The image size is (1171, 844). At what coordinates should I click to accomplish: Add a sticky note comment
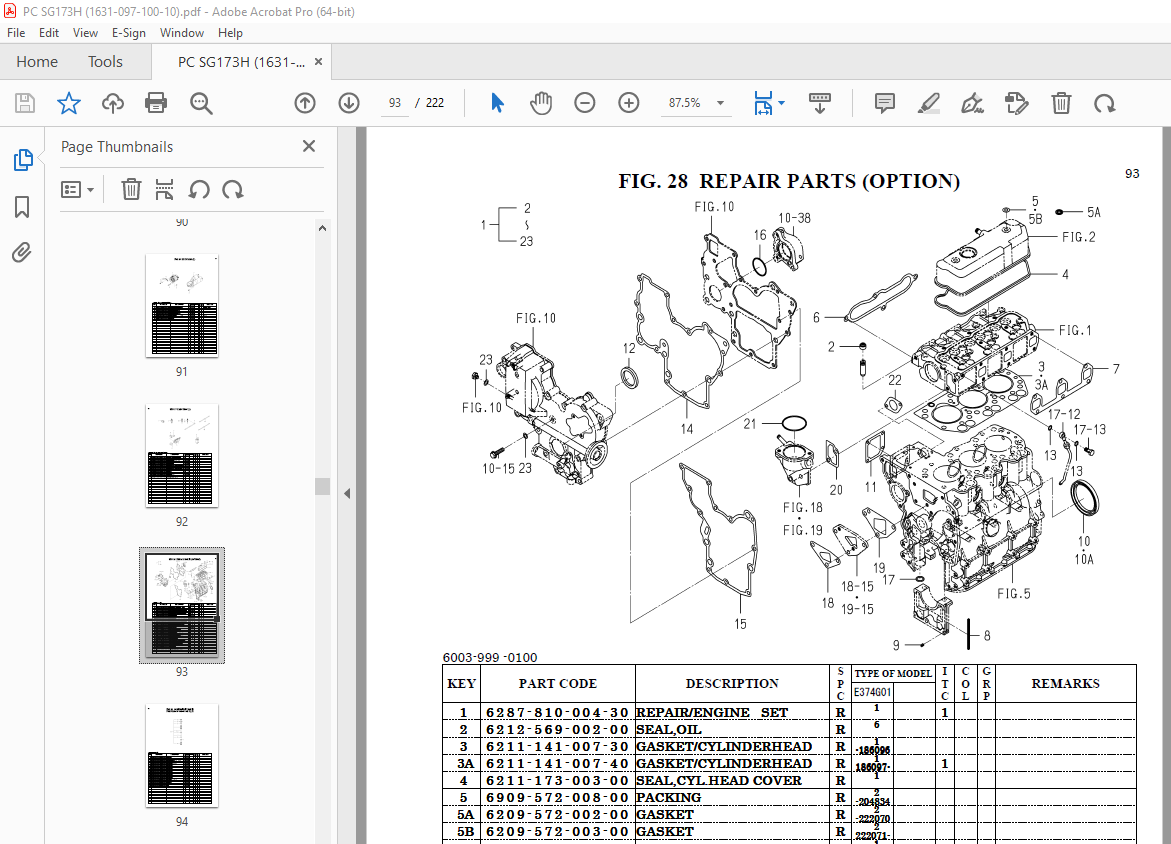[884, 103]
